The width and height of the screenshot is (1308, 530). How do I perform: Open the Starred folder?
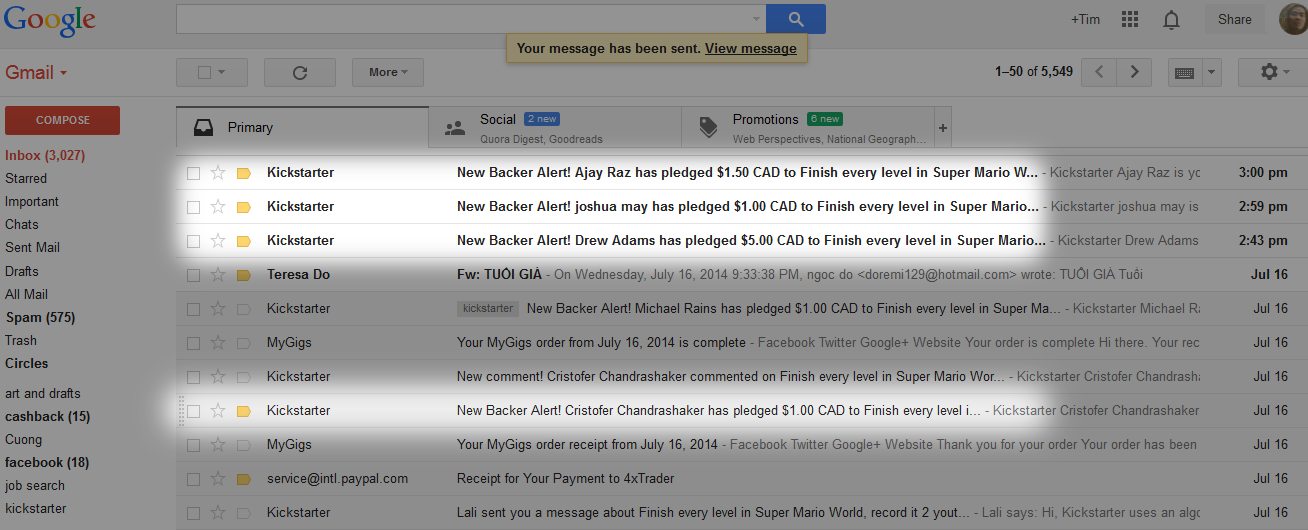pyautogui.click(x=26, y=179)
